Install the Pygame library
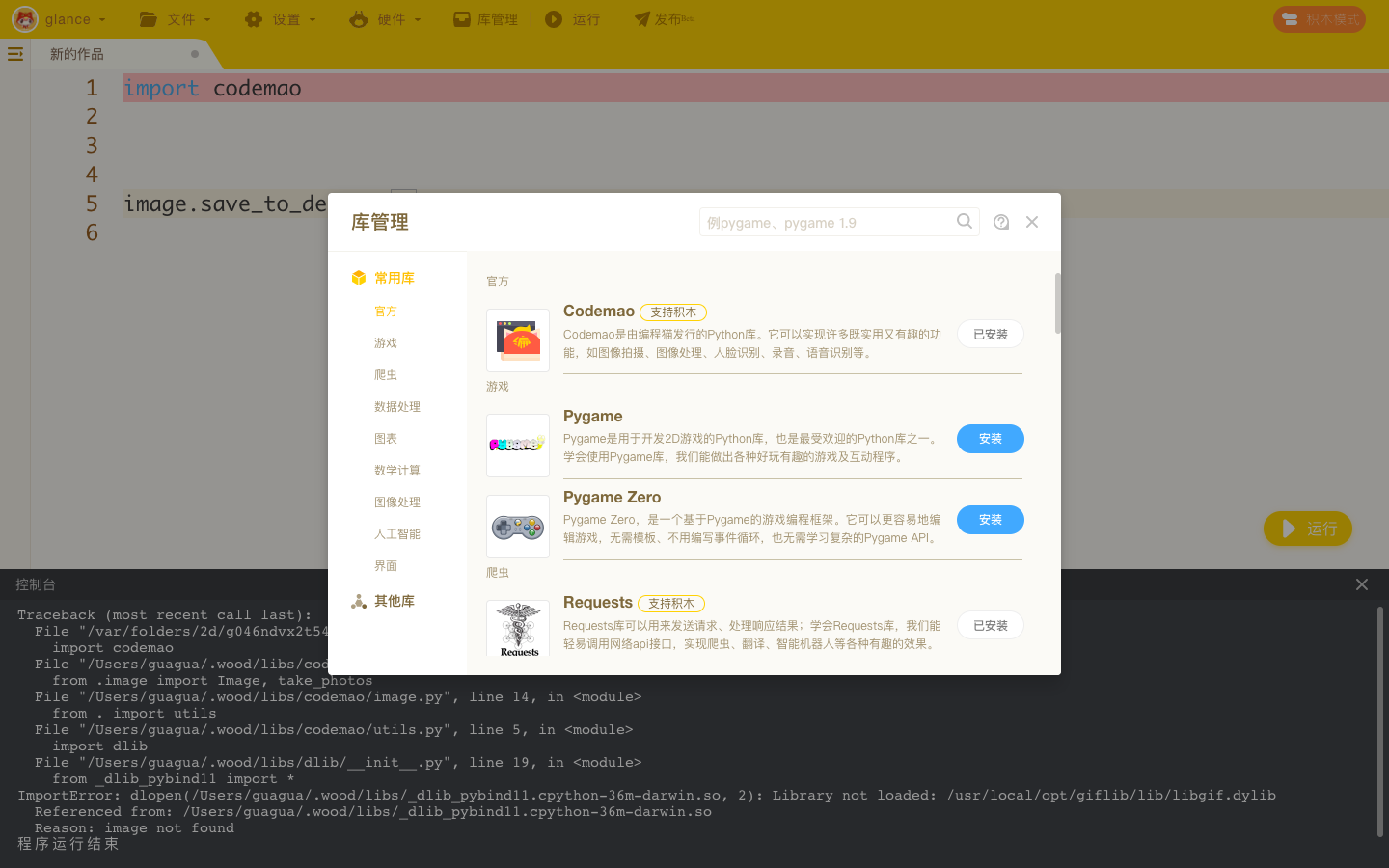Image resolution: width=1389 pixels, height=868 pixels. pos(991,439)
